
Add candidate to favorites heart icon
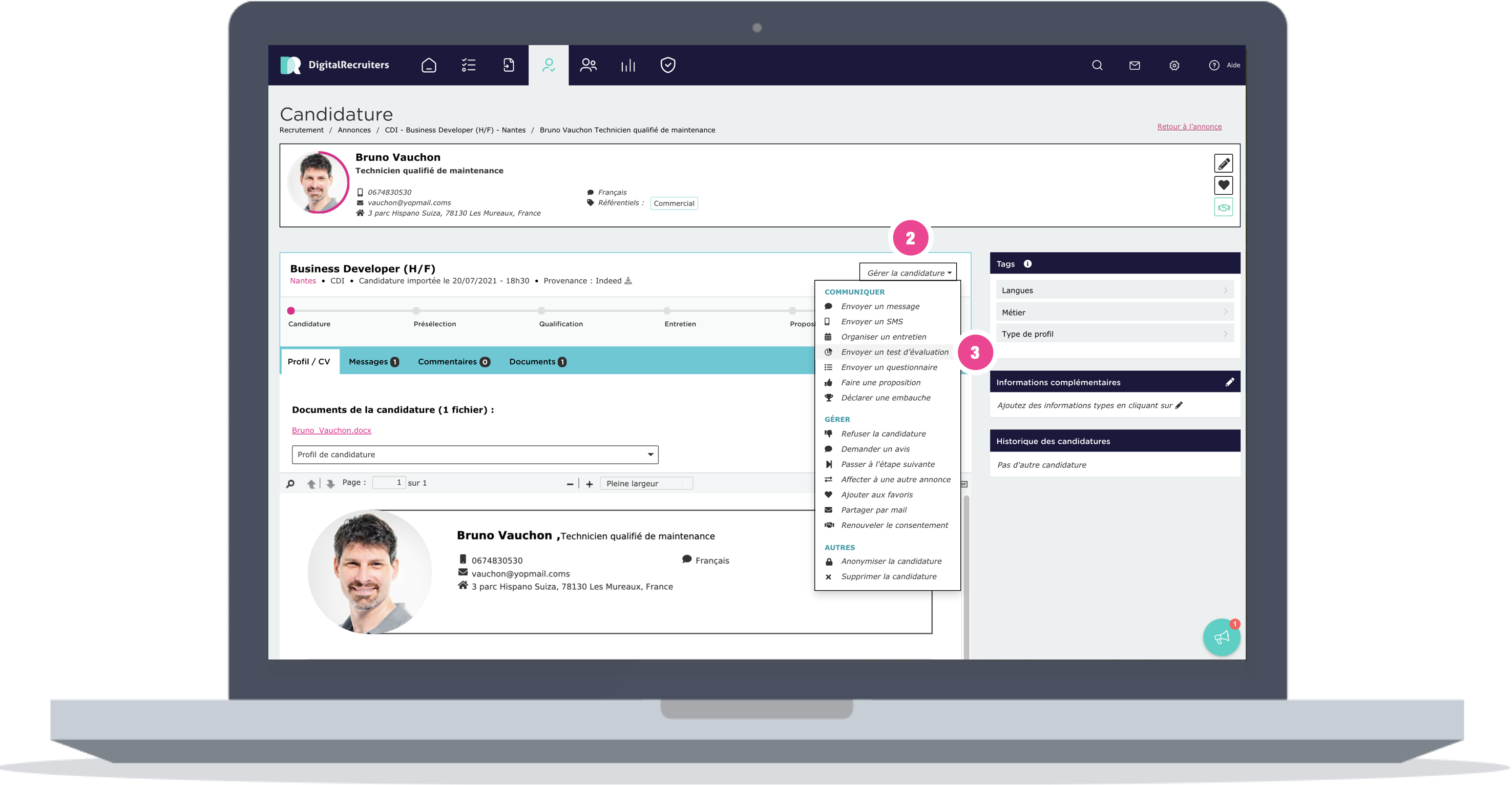pos(1223,185)
